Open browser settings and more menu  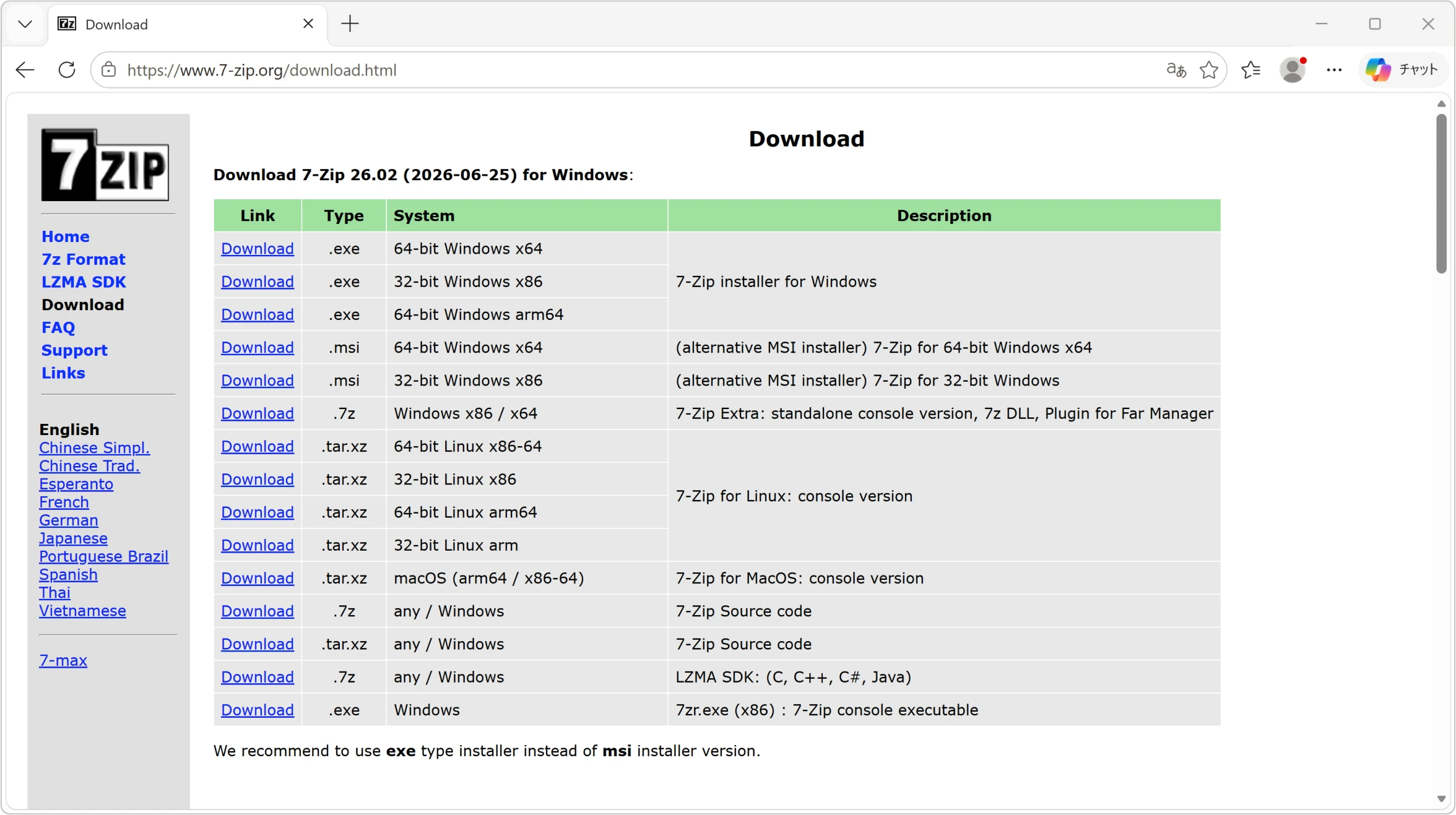click(1334, 70)
